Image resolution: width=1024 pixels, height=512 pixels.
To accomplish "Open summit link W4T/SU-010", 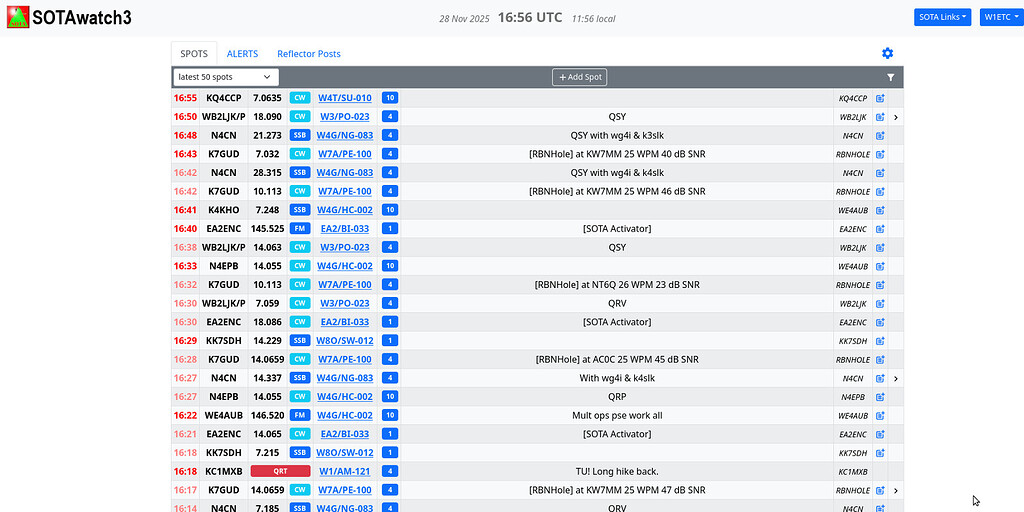I will click(x=344, y=98).
